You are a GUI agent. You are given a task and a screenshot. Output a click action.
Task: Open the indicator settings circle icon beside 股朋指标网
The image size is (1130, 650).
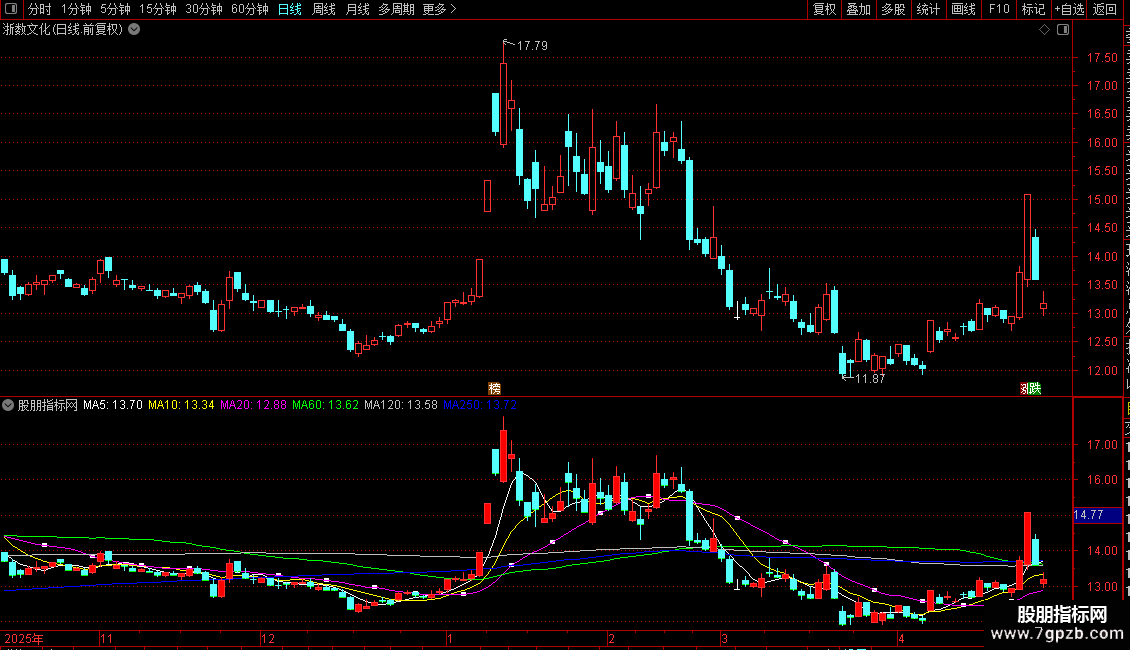[x=8, y=405]
